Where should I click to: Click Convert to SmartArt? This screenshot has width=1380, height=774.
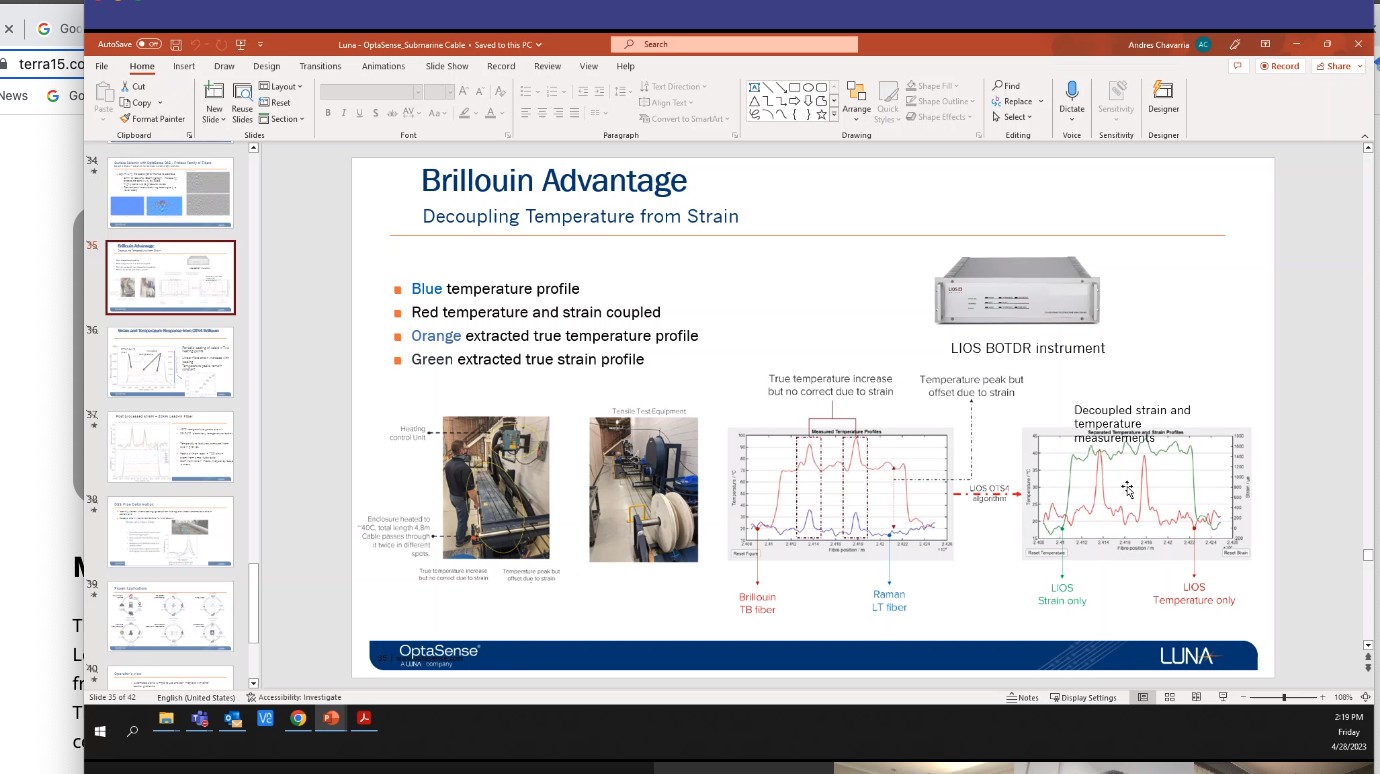tap(685, 119)
